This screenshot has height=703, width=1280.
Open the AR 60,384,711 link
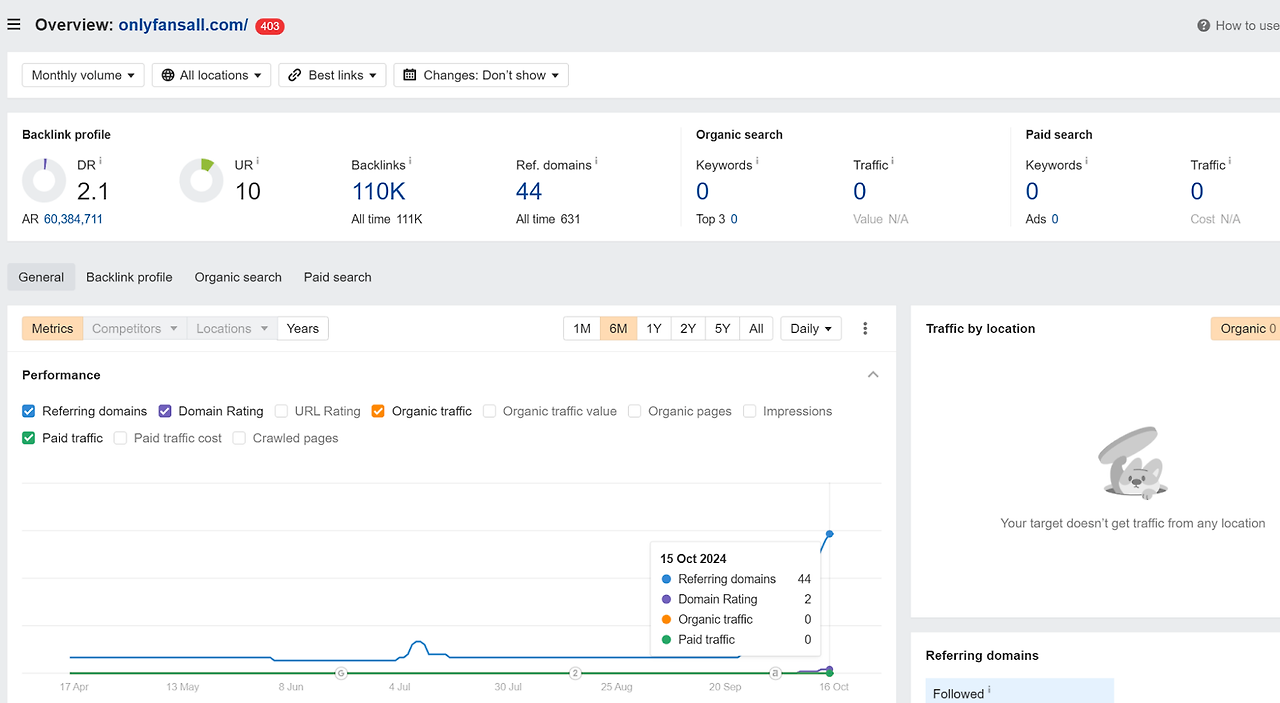(x=73, y=219)
